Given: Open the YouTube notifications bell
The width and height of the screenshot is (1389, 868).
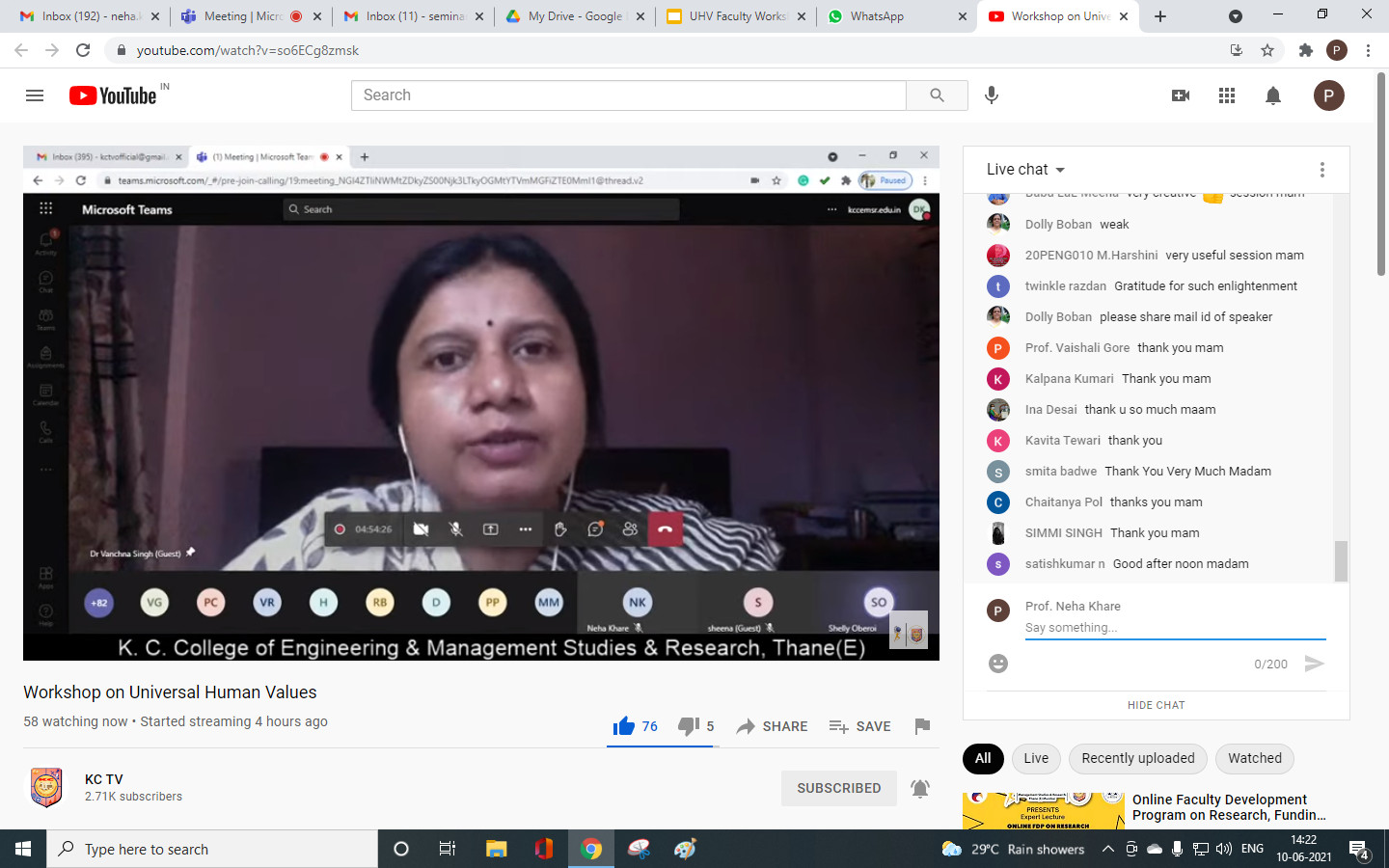Looking at the screenshot, I should pyautogui.click(x=1273, y=95).
